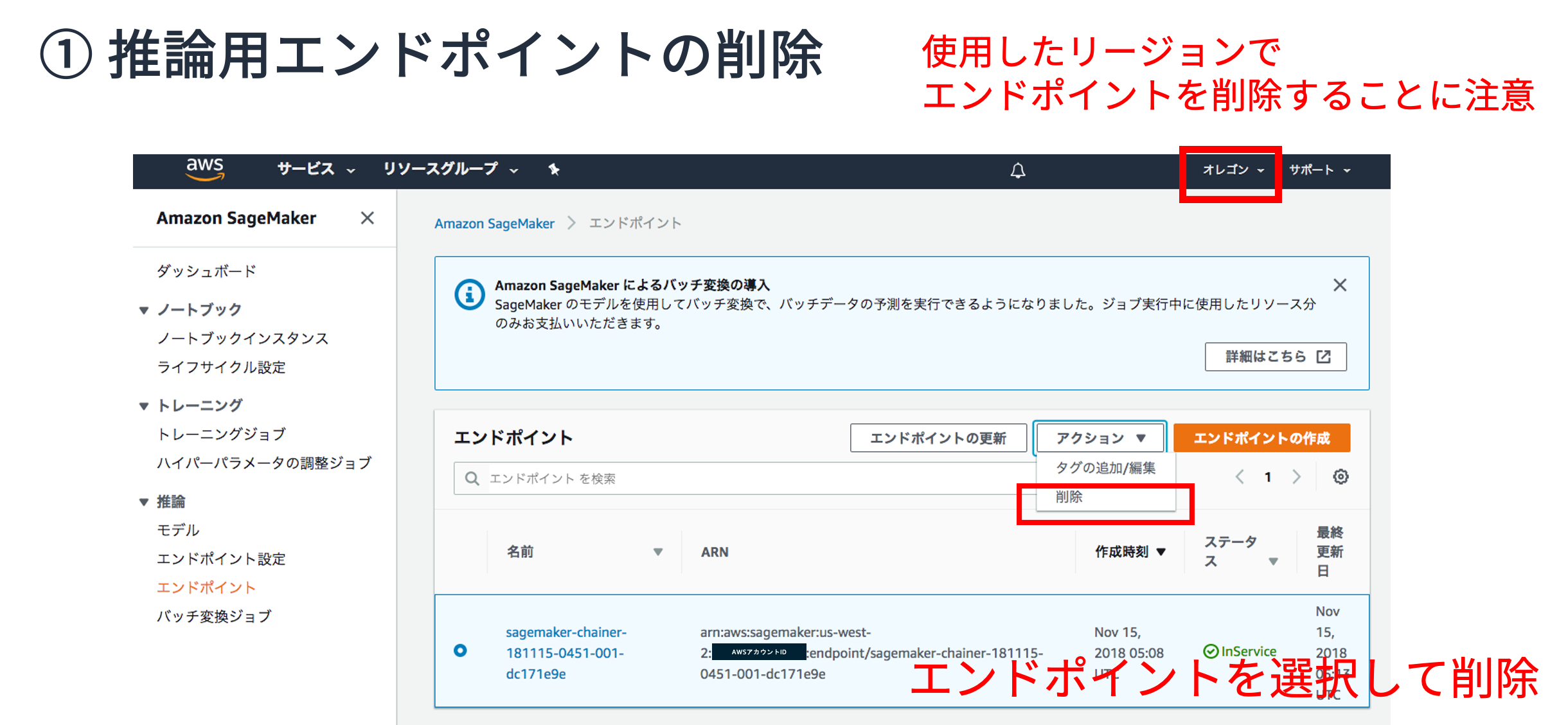Open モデル in the sidebar
This screenshot has width=1568, height=725.
(178, 530)
